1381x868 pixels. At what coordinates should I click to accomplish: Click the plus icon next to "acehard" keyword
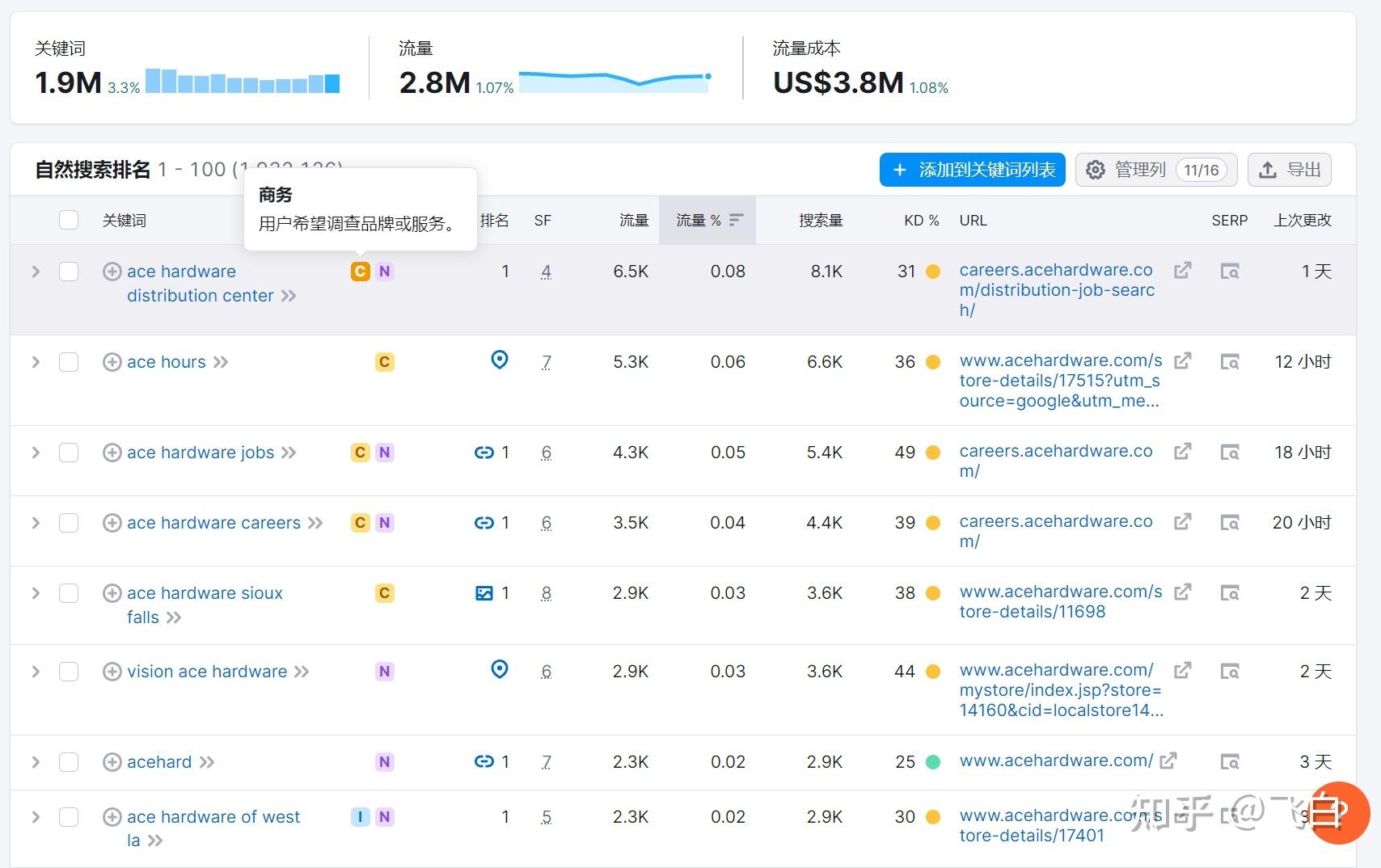(x=112, y=762)
